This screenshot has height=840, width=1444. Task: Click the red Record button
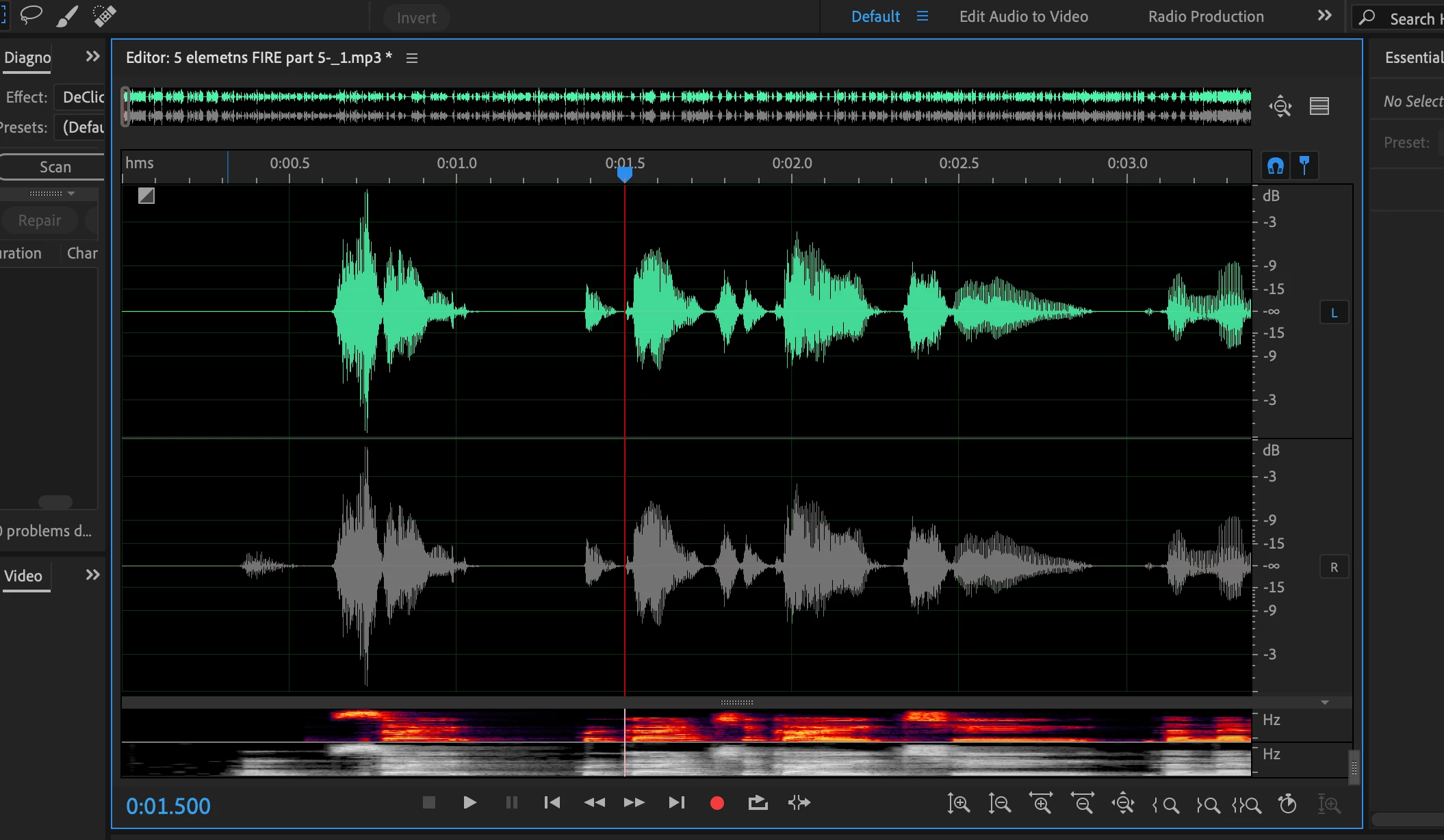pos(717,803)
